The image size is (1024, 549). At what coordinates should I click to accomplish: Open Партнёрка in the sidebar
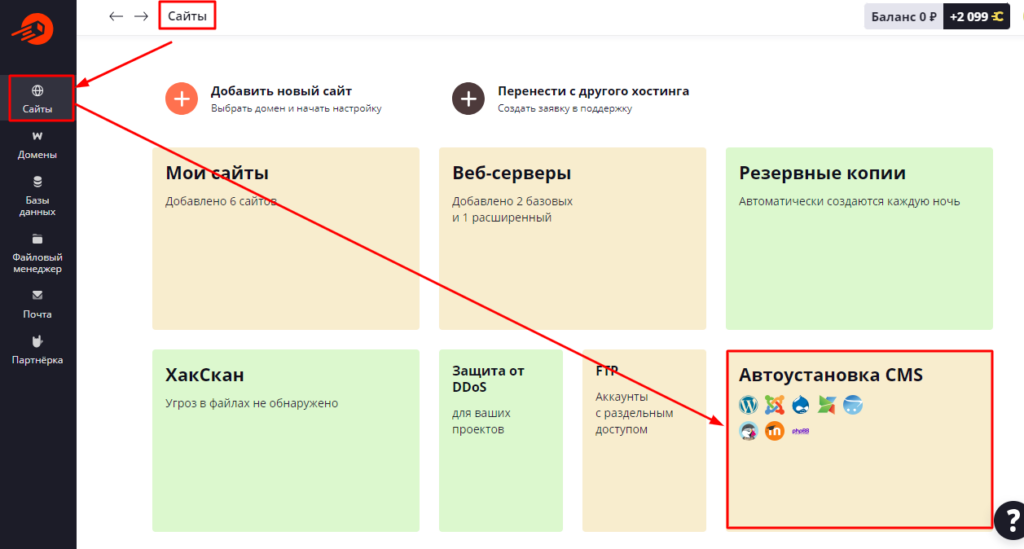[x=37, y=350]
